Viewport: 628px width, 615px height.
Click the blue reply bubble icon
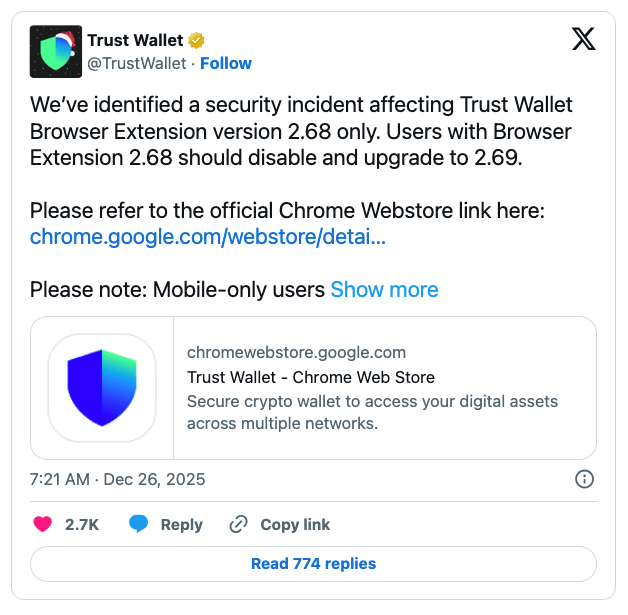[139, 524]
